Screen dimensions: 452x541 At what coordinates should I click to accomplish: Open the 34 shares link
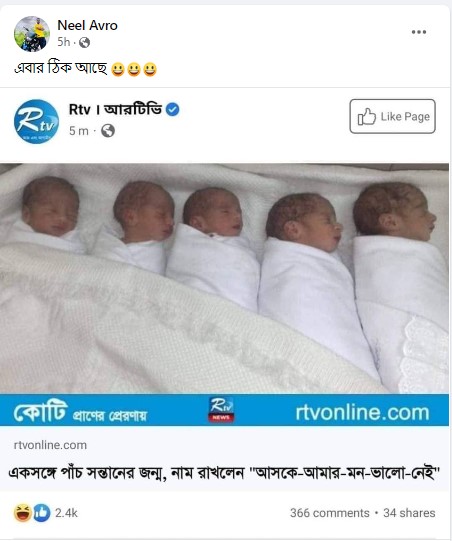(x=409, y=513)
